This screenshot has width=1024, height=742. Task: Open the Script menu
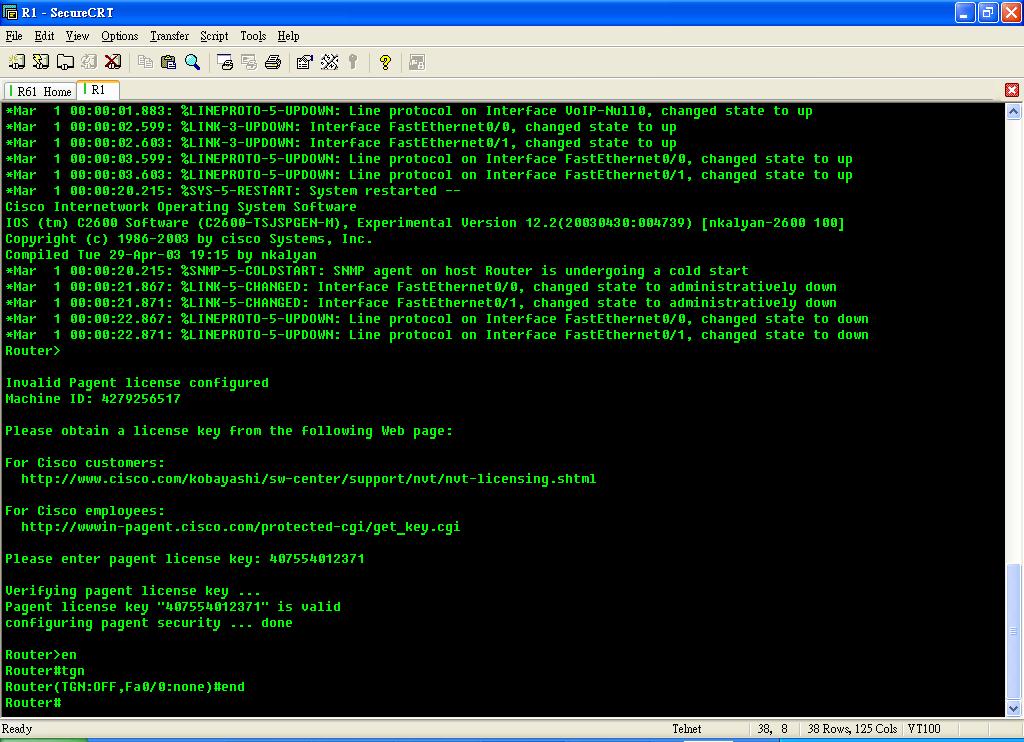tap(214, 36)
